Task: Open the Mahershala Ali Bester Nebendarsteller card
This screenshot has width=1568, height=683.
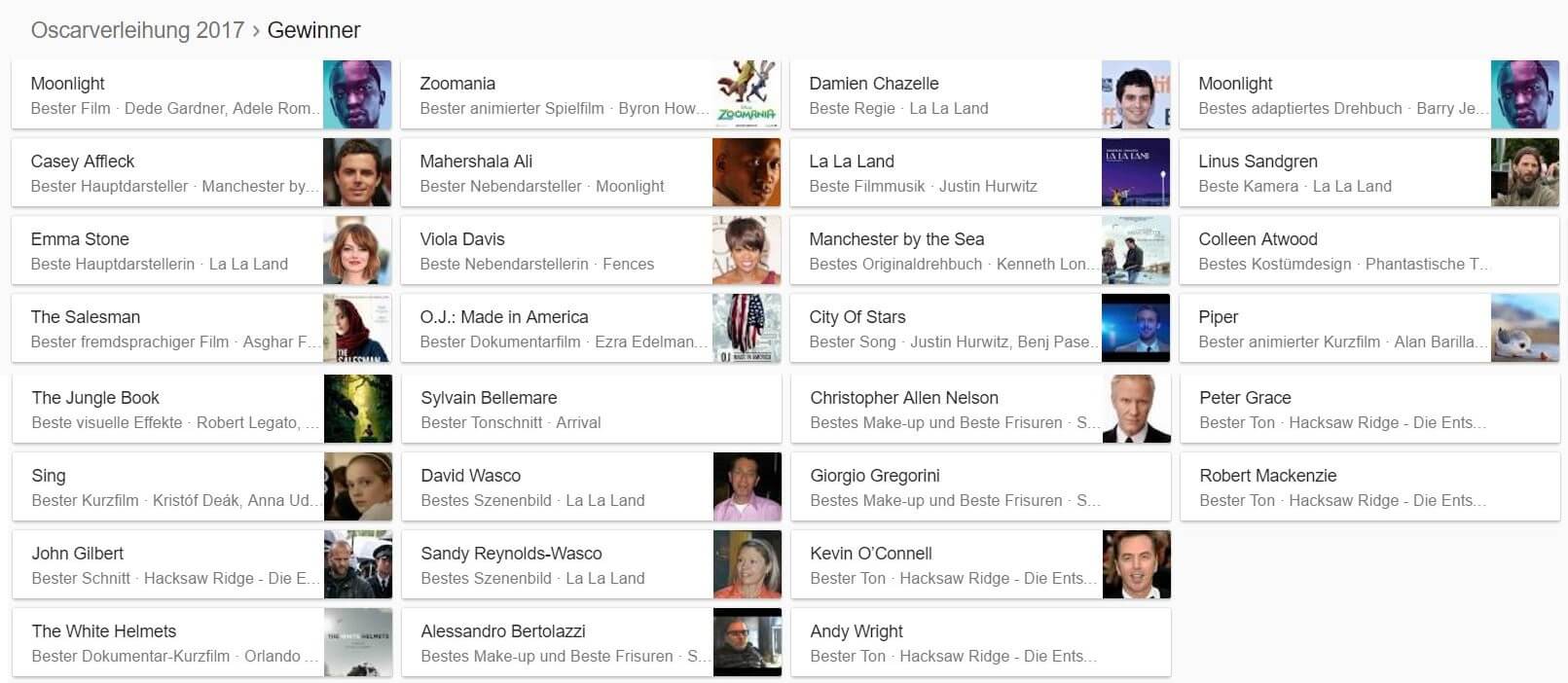Action: (x=591, y=172)
